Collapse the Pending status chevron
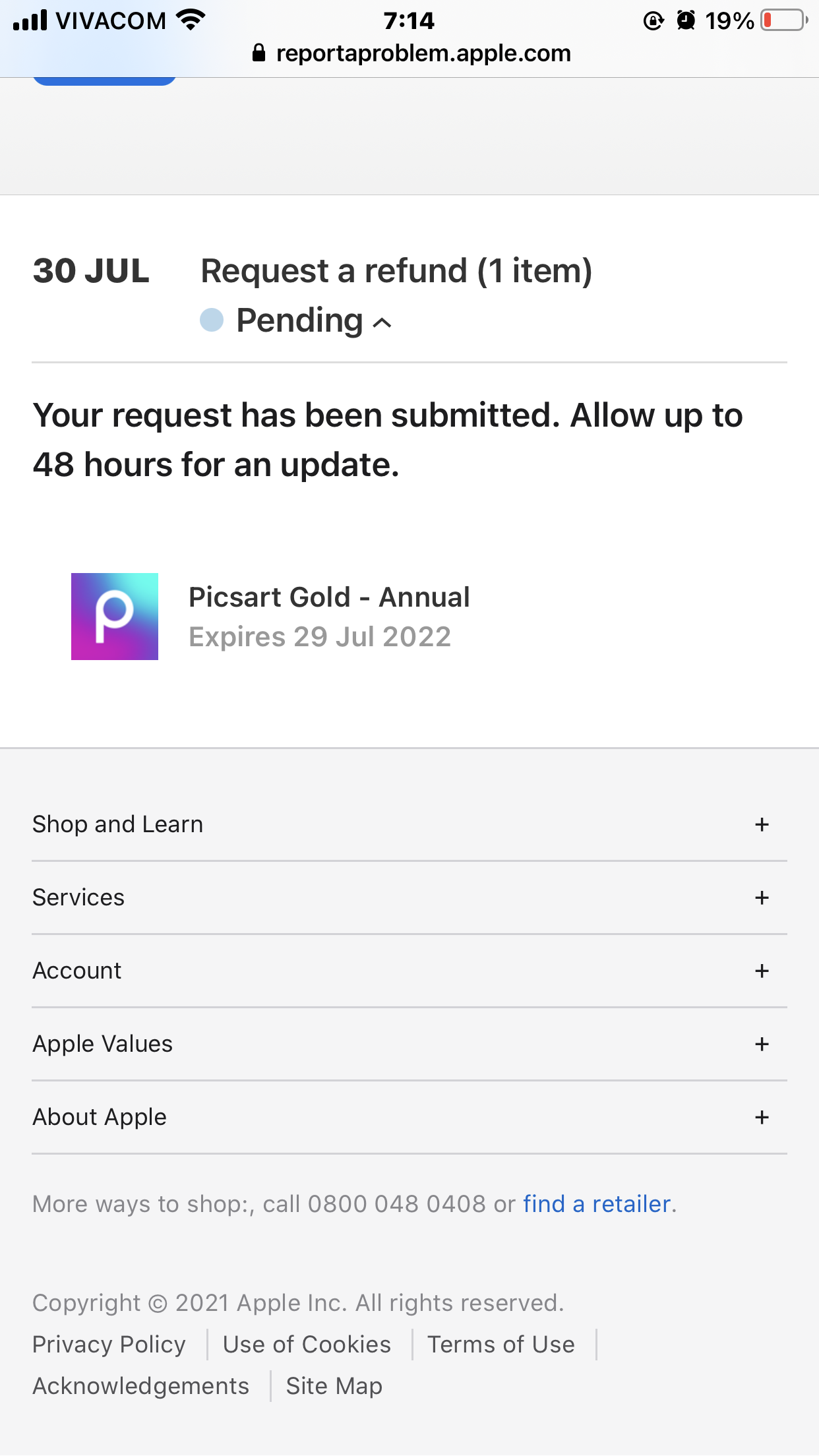Viewport: 819px width, 1456px height. [x=382, y=322]
